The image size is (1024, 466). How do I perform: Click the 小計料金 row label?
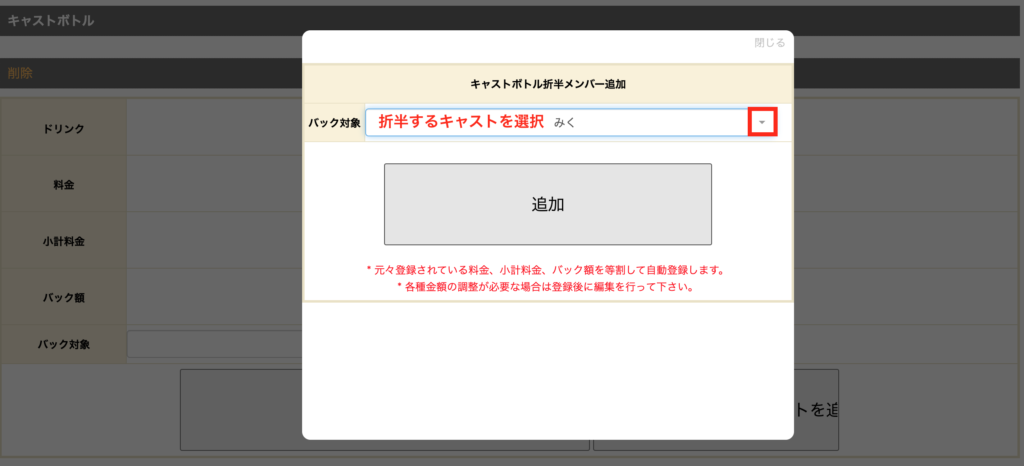pos(63,241)
